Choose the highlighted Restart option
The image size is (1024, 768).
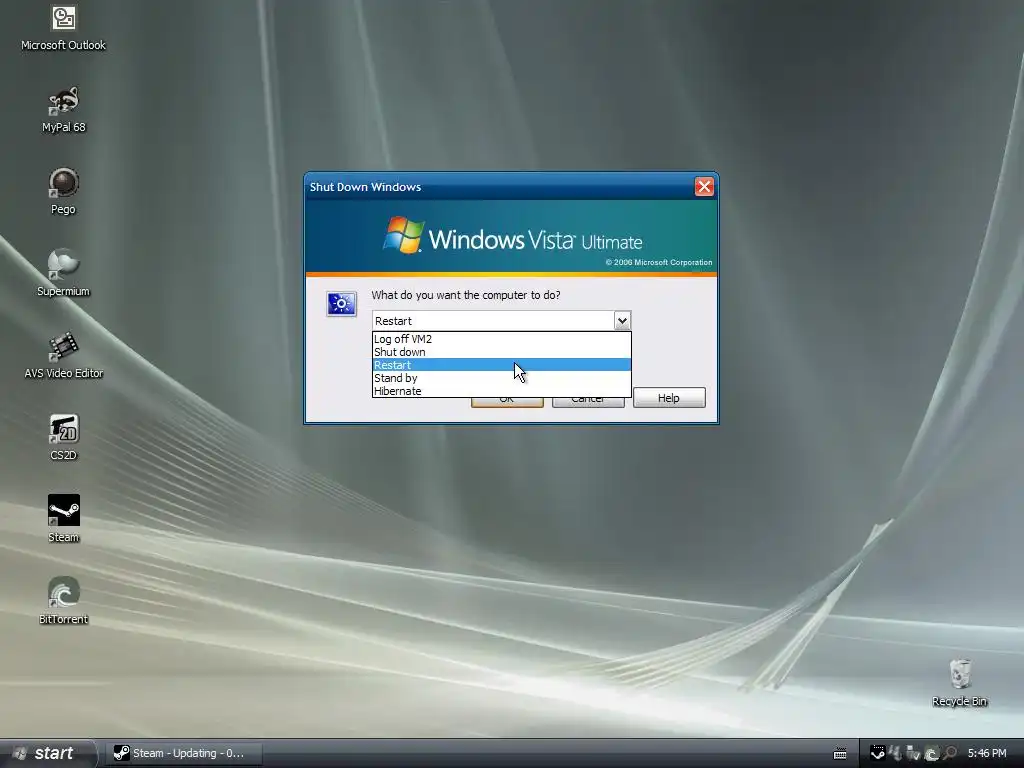click(x=502, y=365)
